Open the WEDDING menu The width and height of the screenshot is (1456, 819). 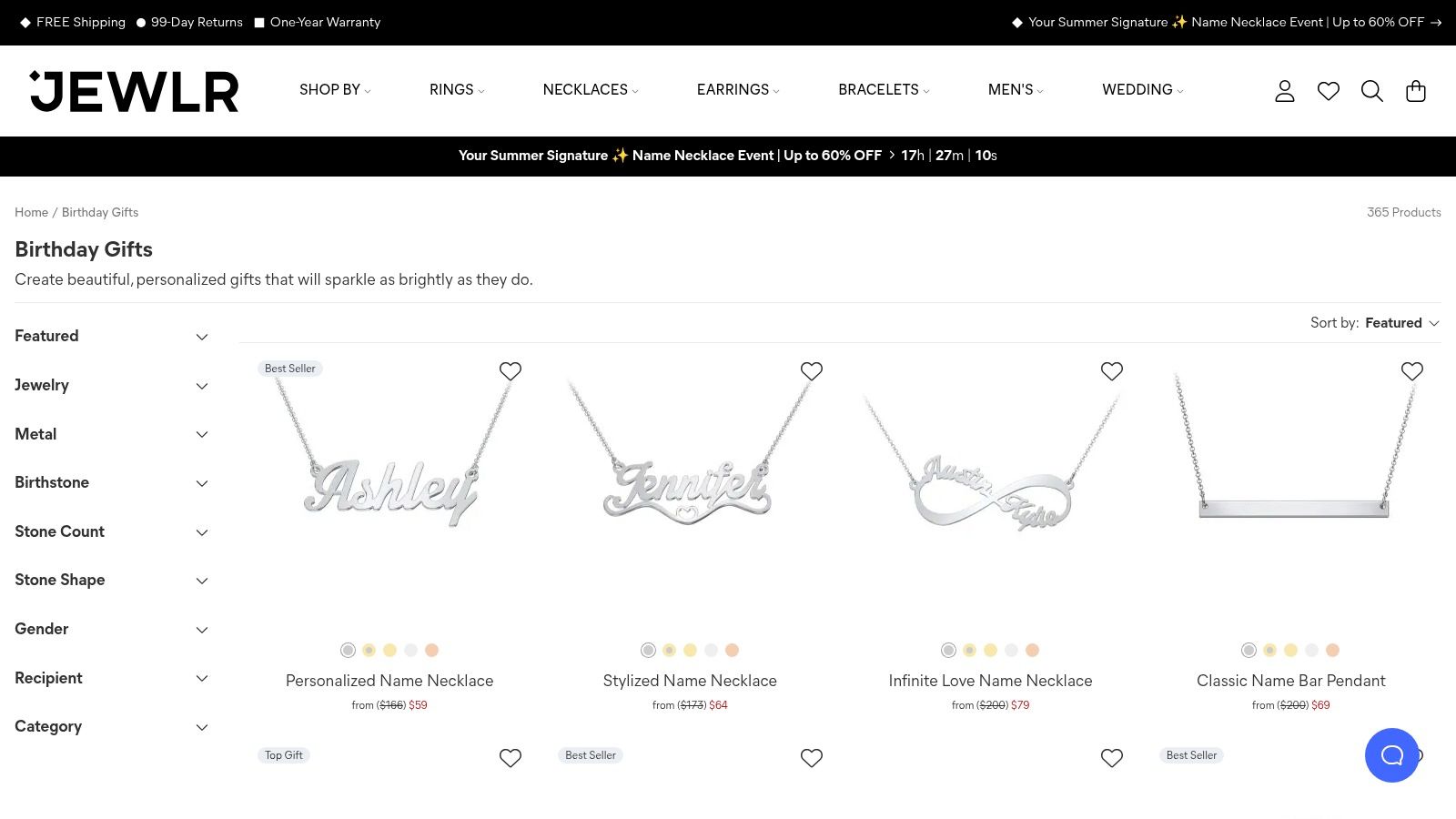[1142, 90]
